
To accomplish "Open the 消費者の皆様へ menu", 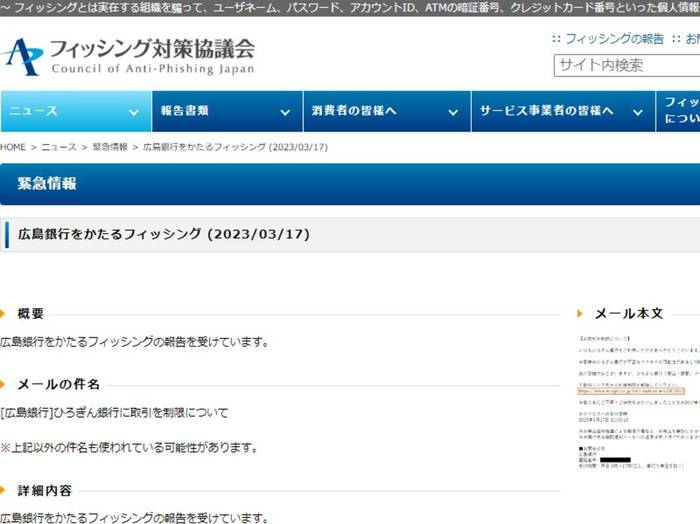I will pos(387,111).
